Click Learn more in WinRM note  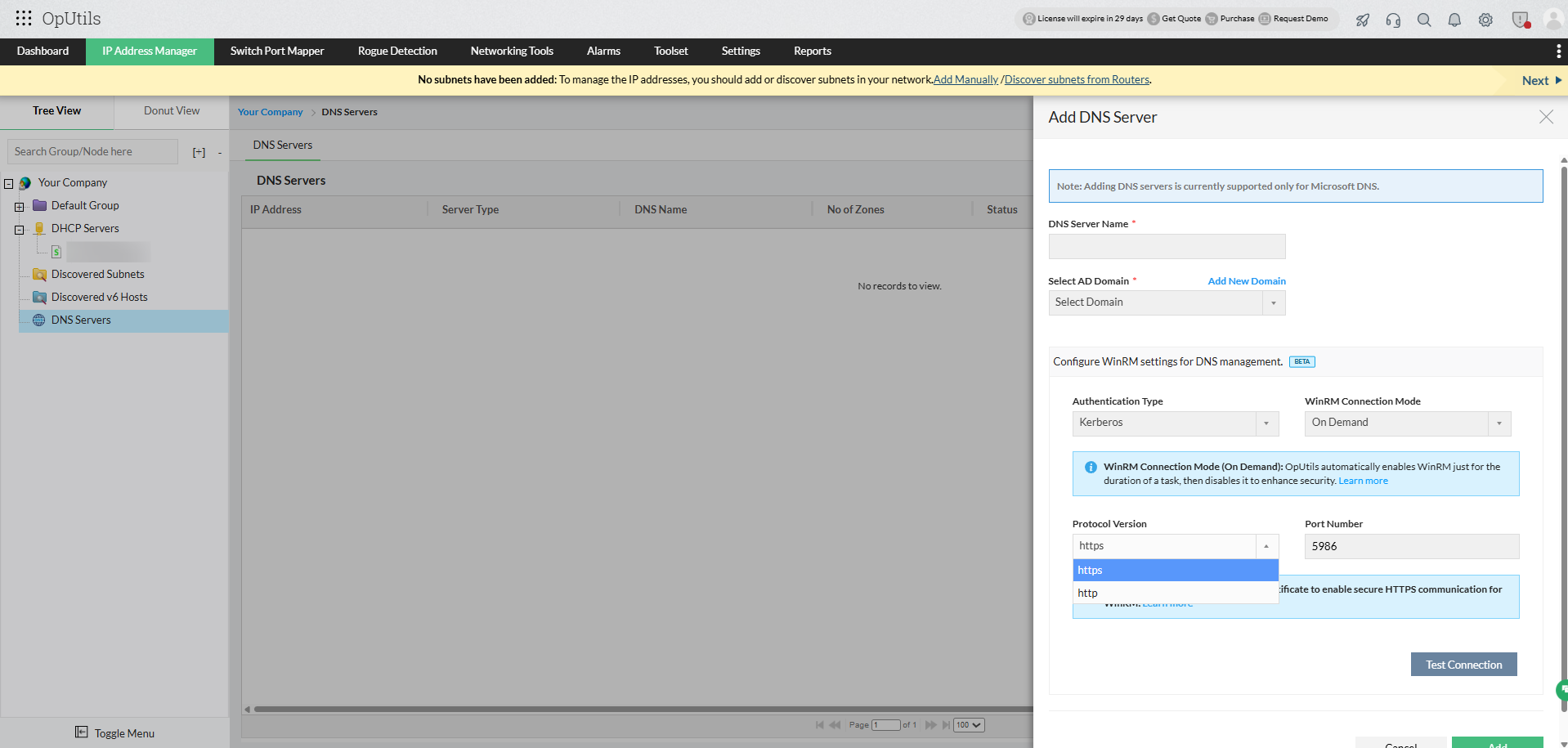1363,481
